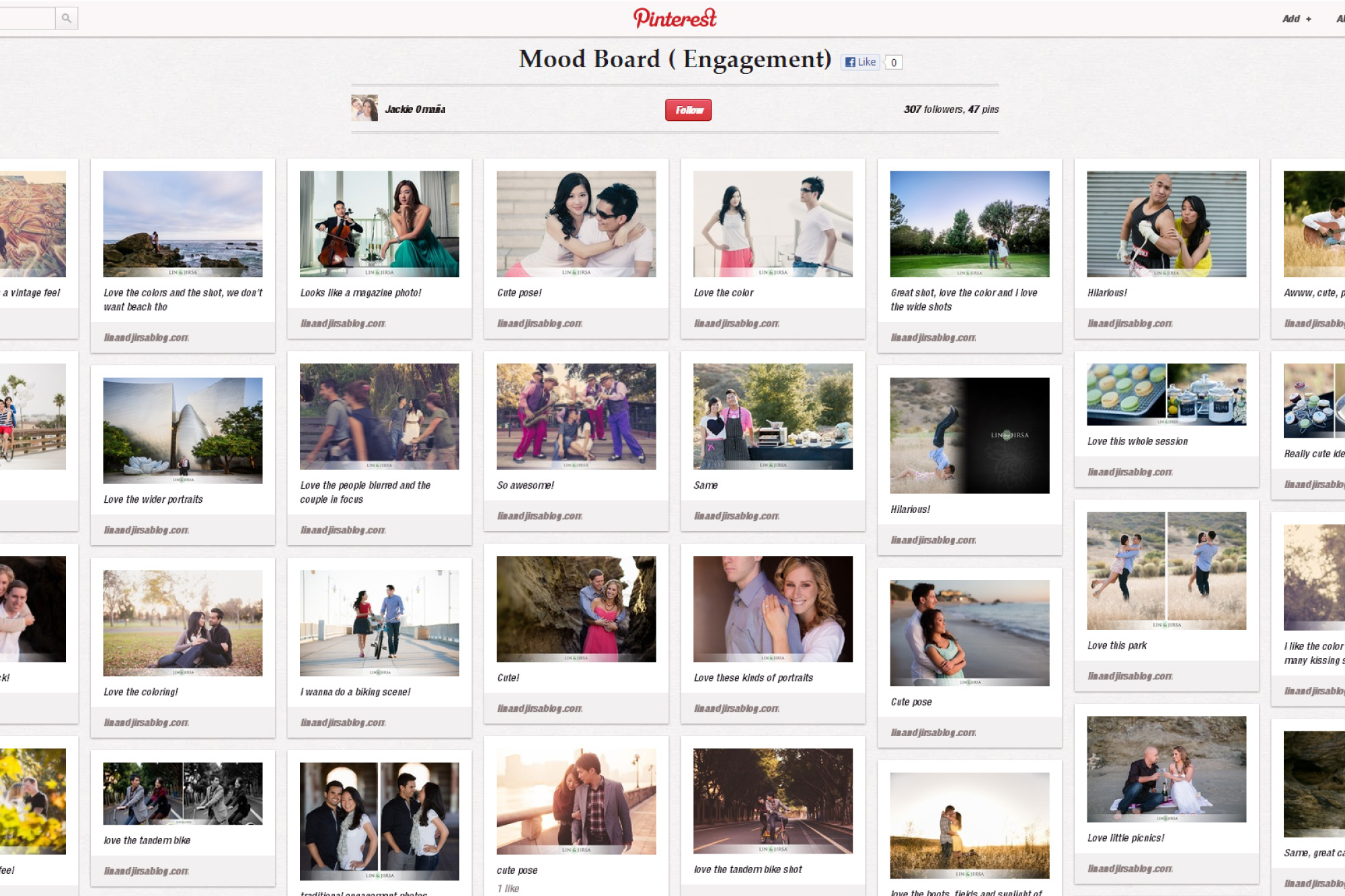Screen dimensions: 1345x896
Task: Open the Add + menu
Action: pos(1296,19)
